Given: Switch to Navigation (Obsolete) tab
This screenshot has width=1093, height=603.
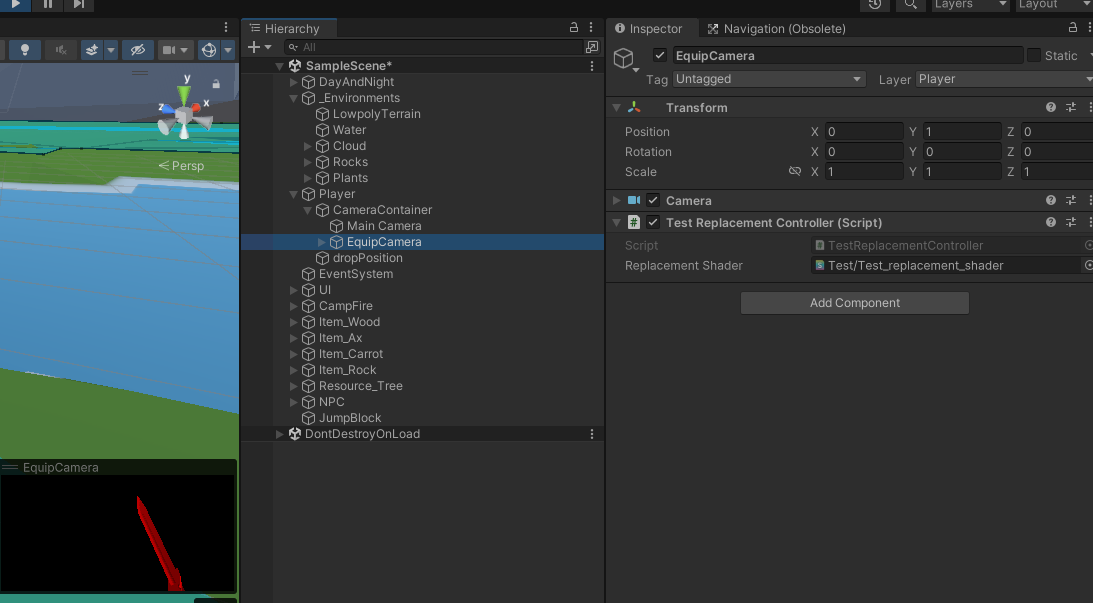Looking at the screenshot, I should [776, 29].
